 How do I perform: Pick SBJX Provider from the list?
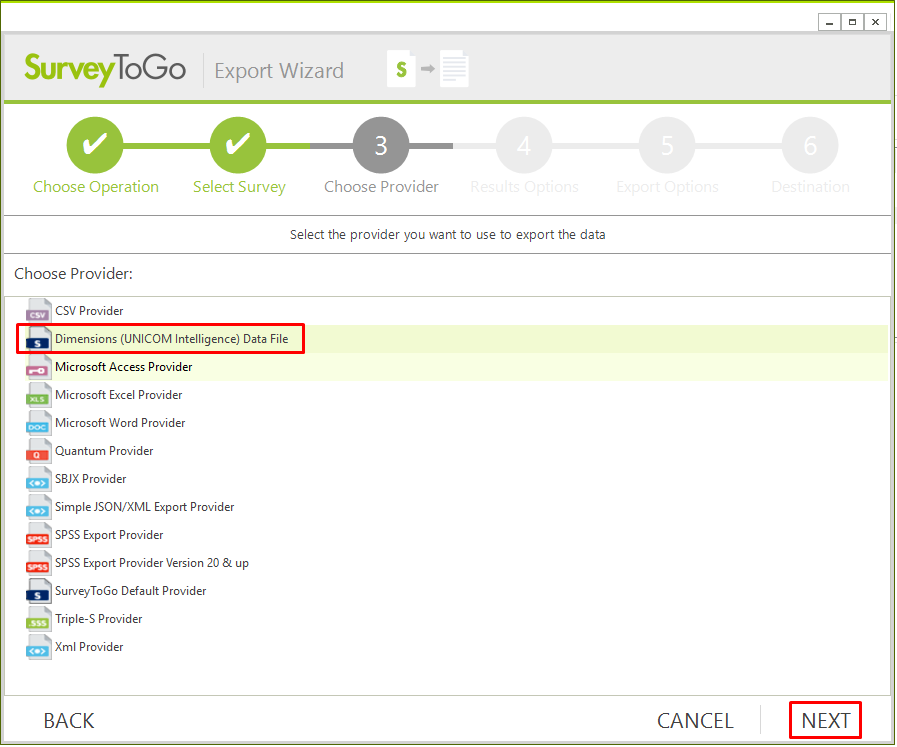pos(90,479)
